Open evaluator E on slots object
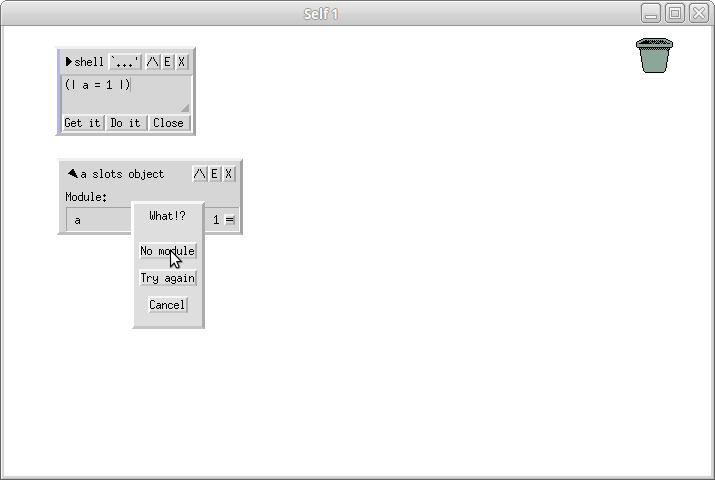The image size is (715, 480). coord(214,174)
